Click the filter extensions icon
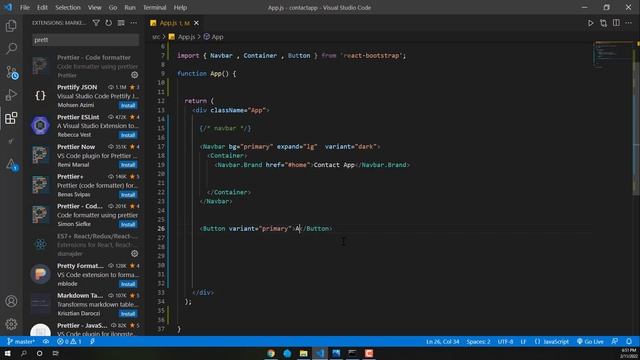Screen dimensions: 640x360 tap(96, 23)
